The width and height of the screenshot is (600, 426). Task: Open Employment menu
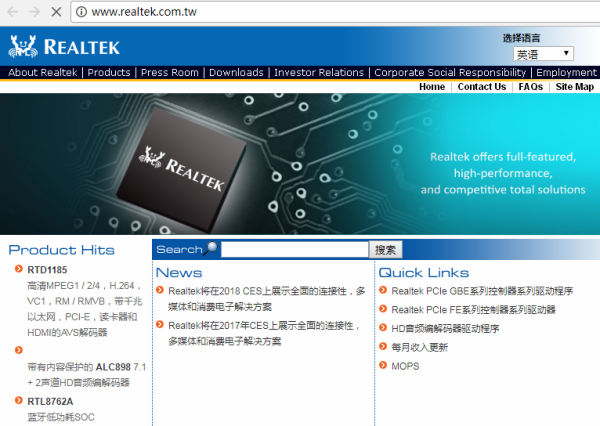click(x=566, y=72)
